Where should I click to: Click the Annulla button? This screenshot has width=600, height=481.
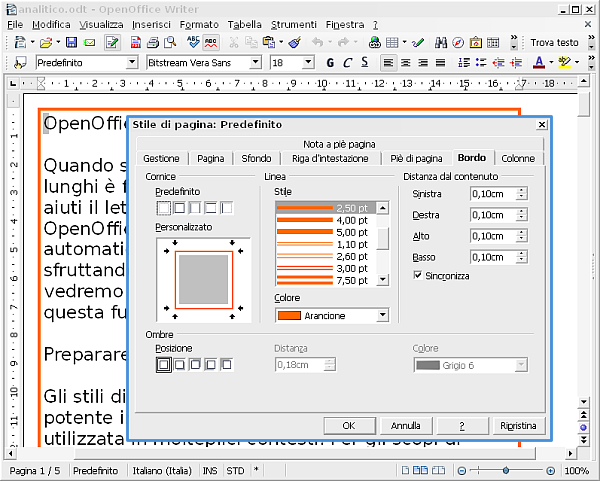(406, 426)
